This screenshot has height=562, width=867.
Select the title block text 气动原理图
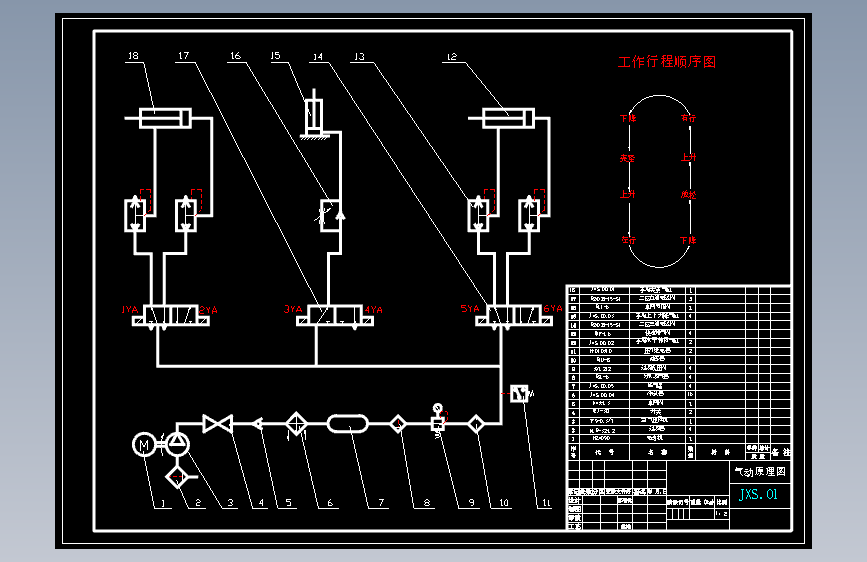pos(760,471)
